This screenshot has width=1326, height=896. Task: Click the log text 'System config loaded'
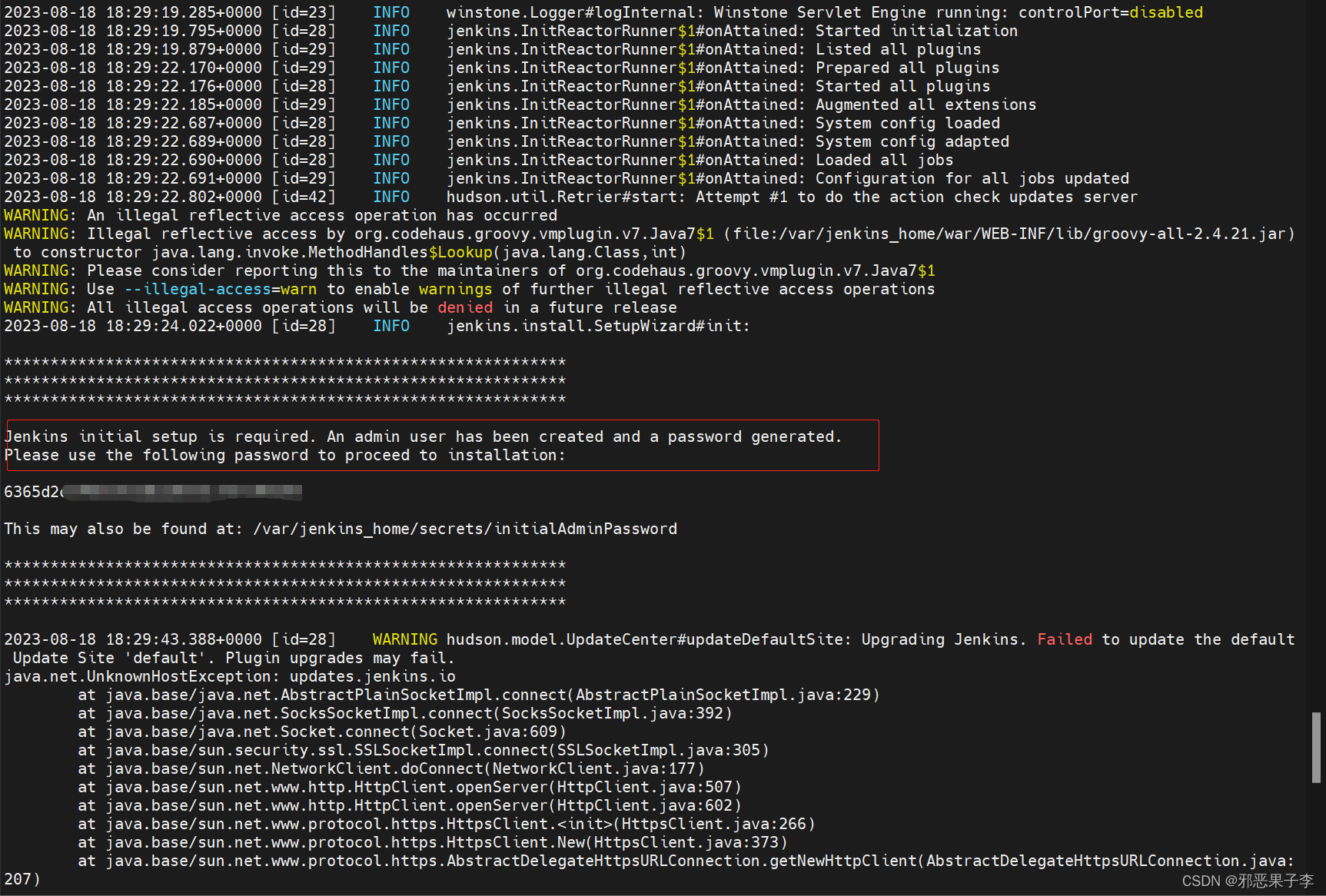click(907, 123)
